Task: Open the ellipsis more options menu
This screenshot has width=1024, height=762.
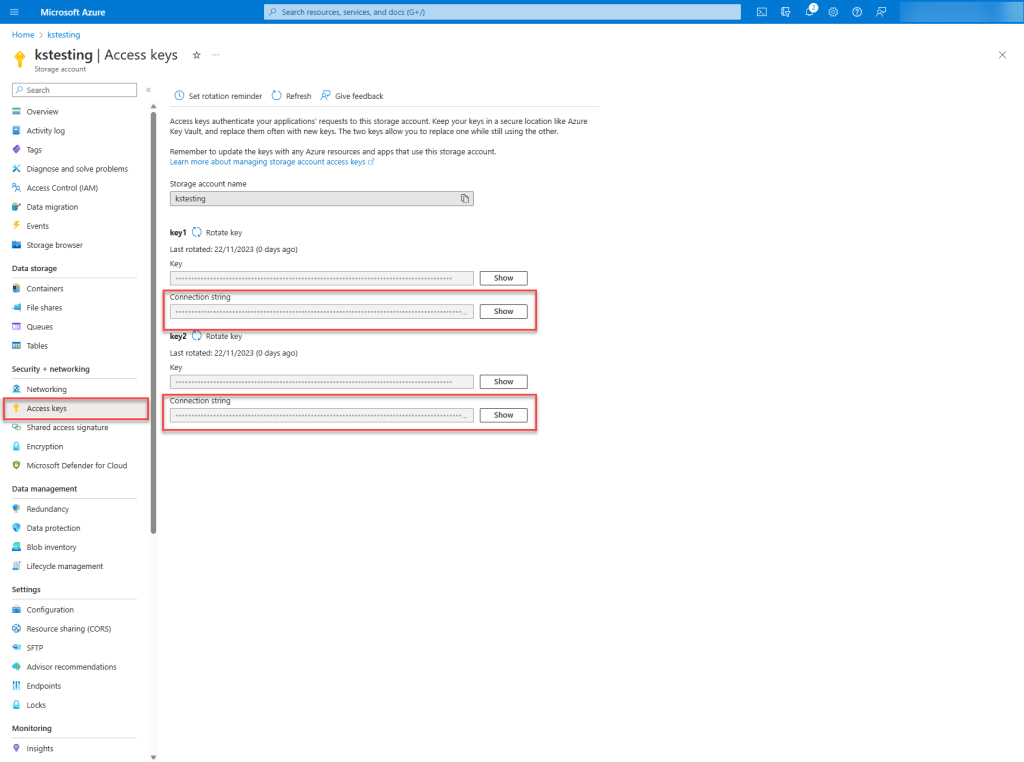Action: pyautogui.click(x=216, y=55)
